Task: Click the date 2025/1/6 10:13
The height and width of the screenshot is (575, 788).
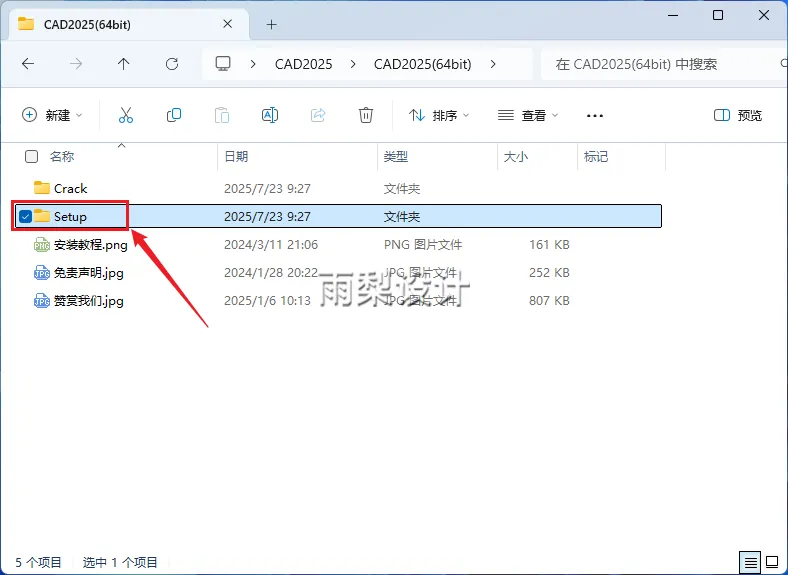Action: point(267,301)
